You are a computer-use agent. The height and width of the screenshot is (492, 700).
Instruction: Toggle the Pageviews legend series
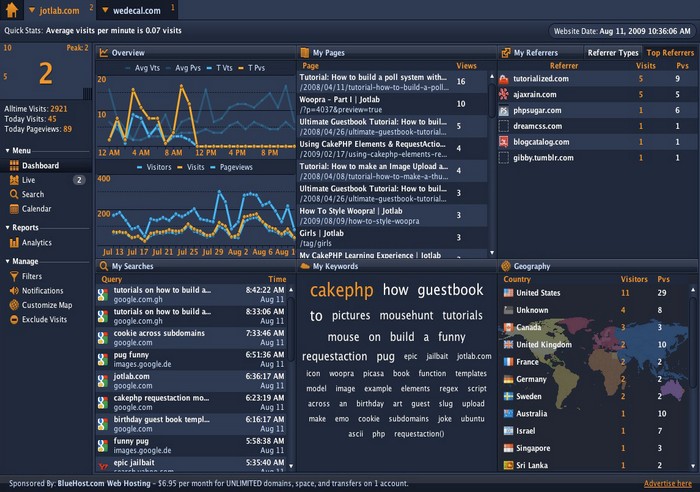[x=231, y=167]
